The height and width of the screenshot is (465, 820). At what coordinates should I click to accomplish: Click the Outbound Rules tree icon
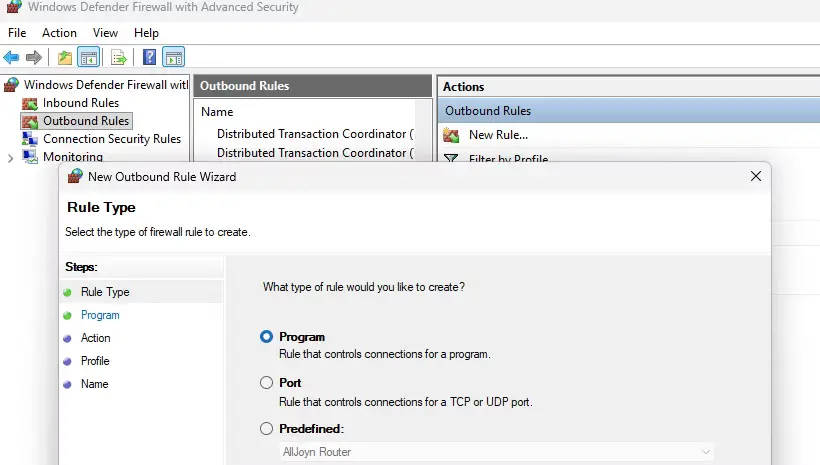tap(30, 121)
